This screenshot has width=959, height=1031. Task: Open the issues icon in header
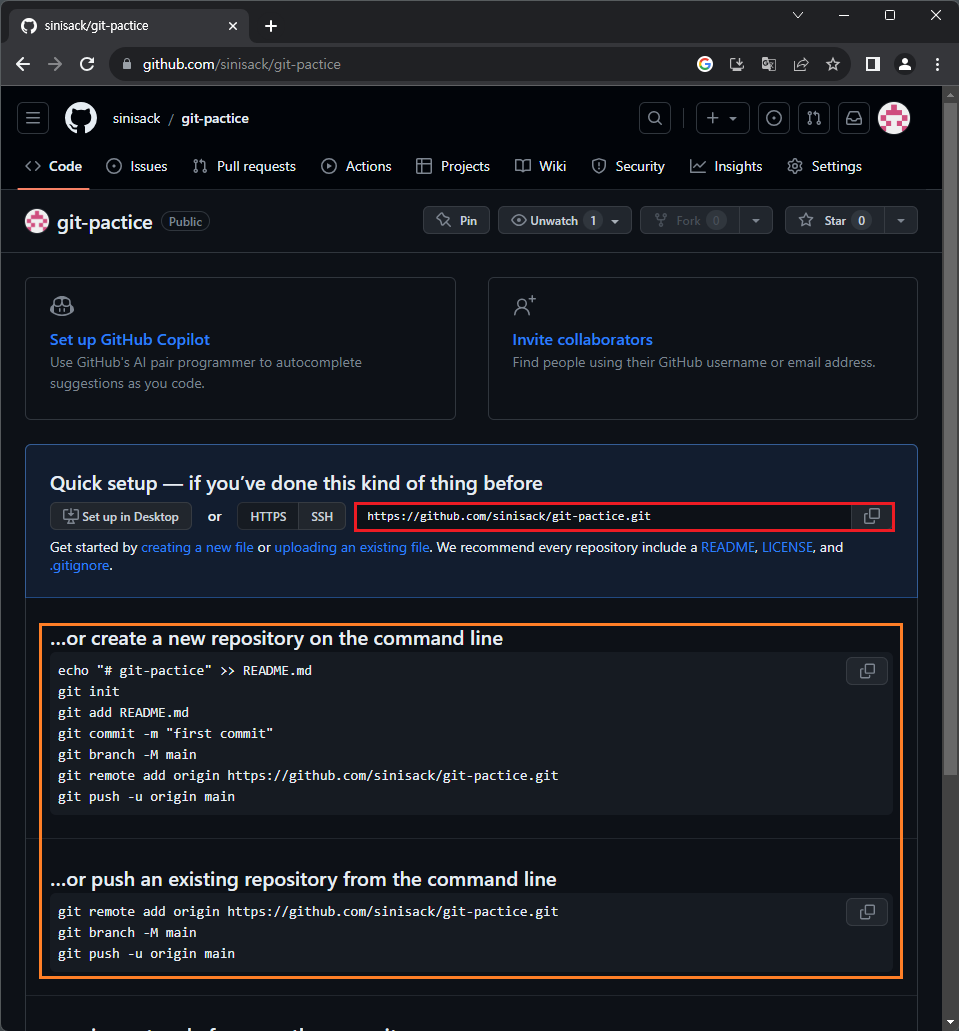tap(774, 118)
